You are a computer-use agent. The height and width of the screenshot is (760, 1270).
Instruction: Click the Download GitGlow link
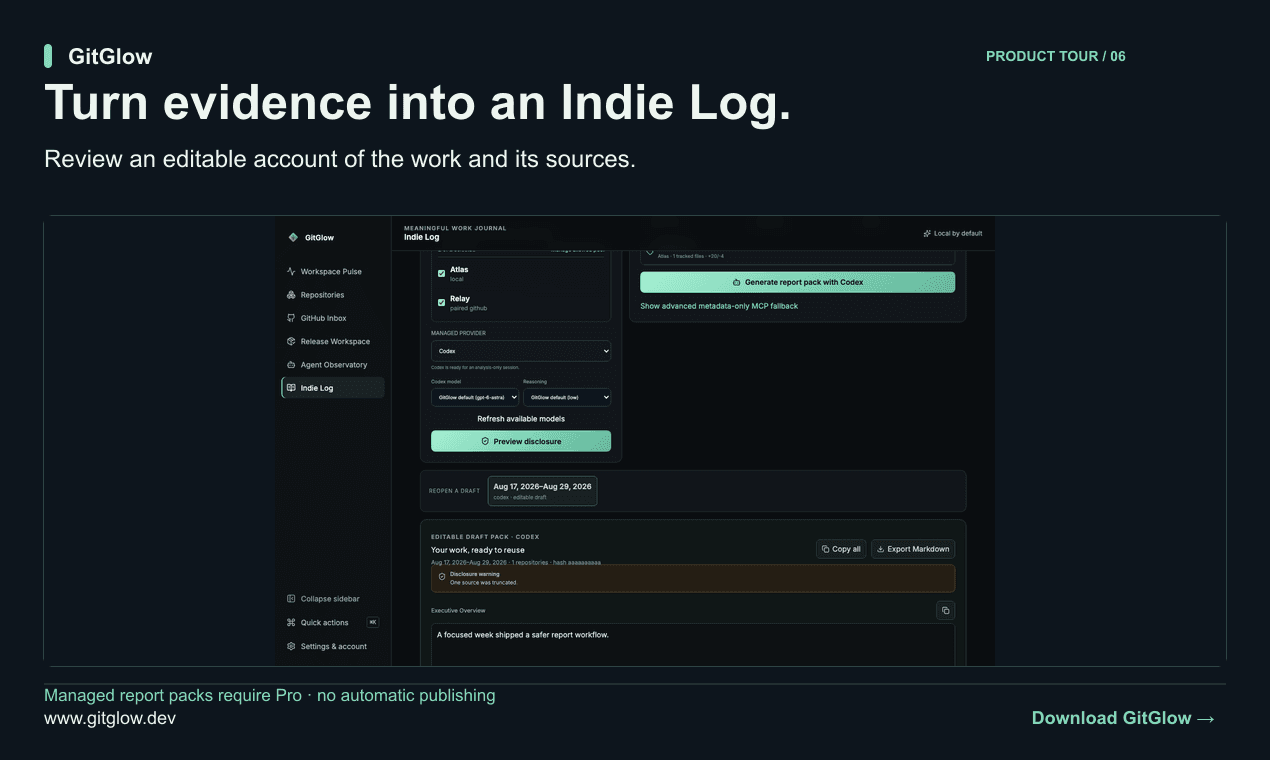(1123, 718)
